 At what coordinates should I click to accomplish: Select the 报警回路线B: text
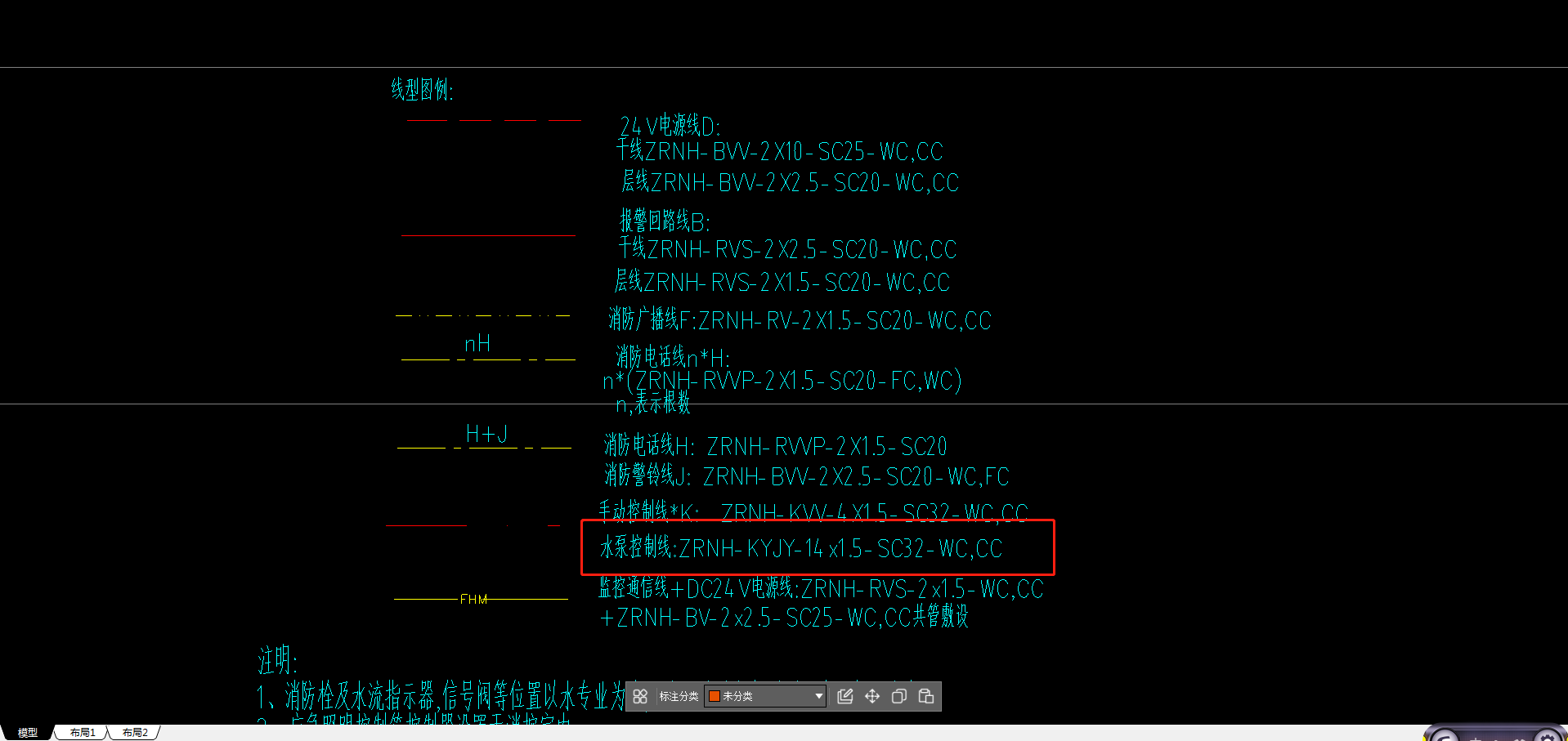click(665, 221)
